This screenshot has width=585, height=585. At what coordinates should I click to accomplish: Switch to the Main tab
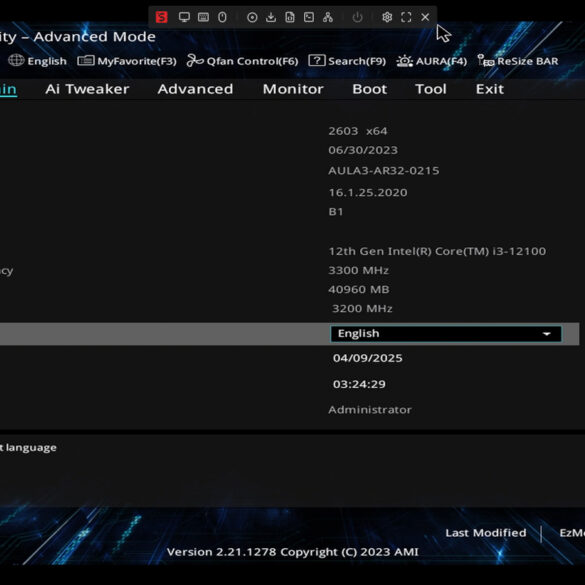pos(8,89)
